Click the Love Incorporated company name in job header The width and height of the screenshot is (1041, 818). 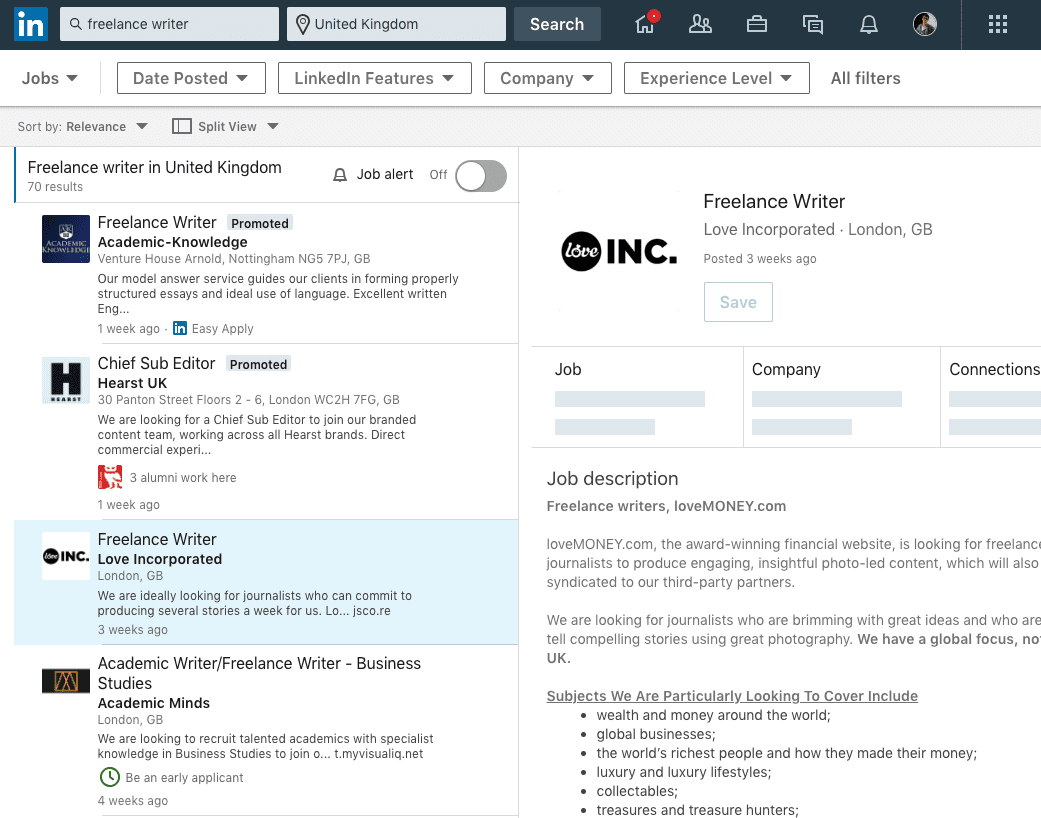click(x=769, y=230)
